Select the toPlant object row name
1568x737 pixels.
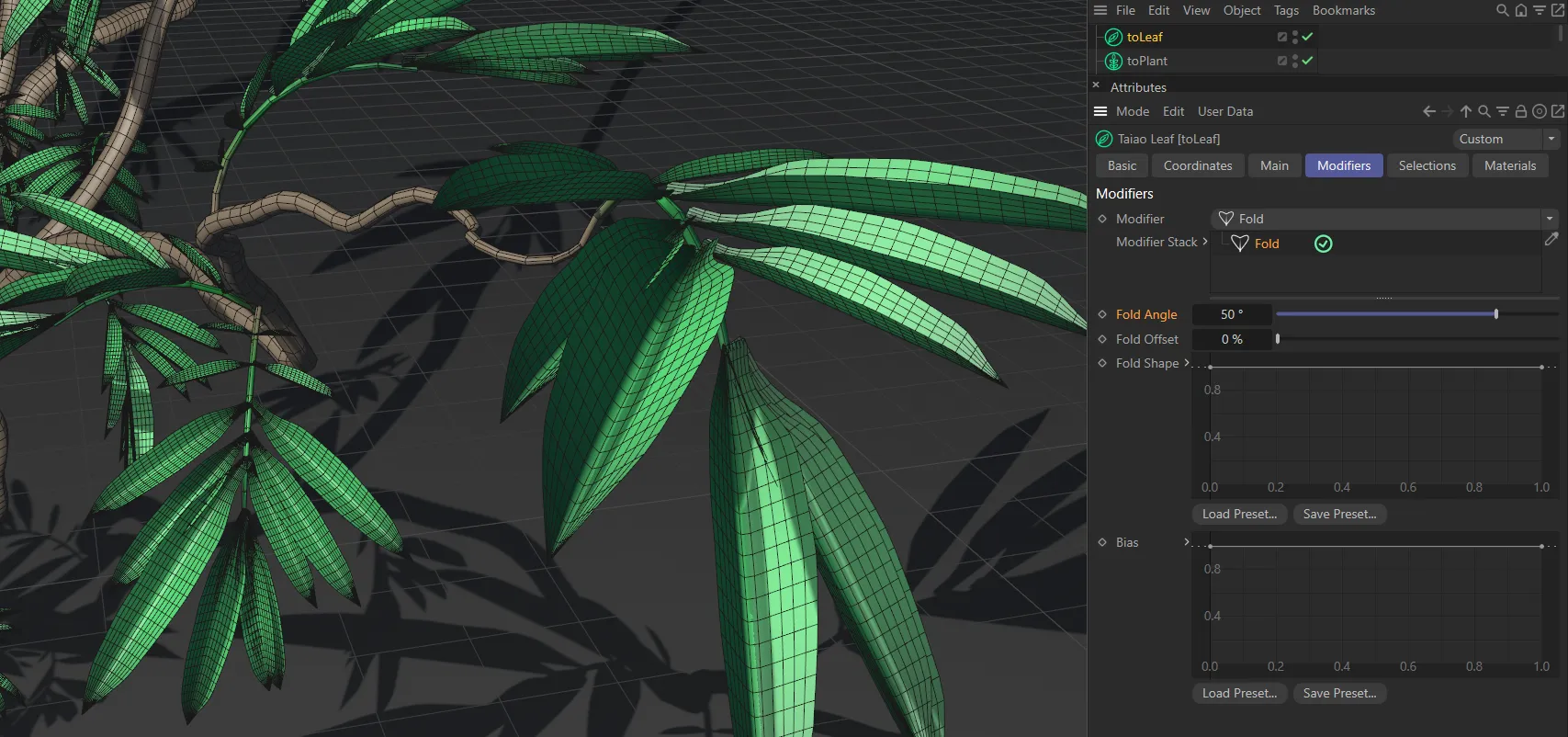point(1147,61)
